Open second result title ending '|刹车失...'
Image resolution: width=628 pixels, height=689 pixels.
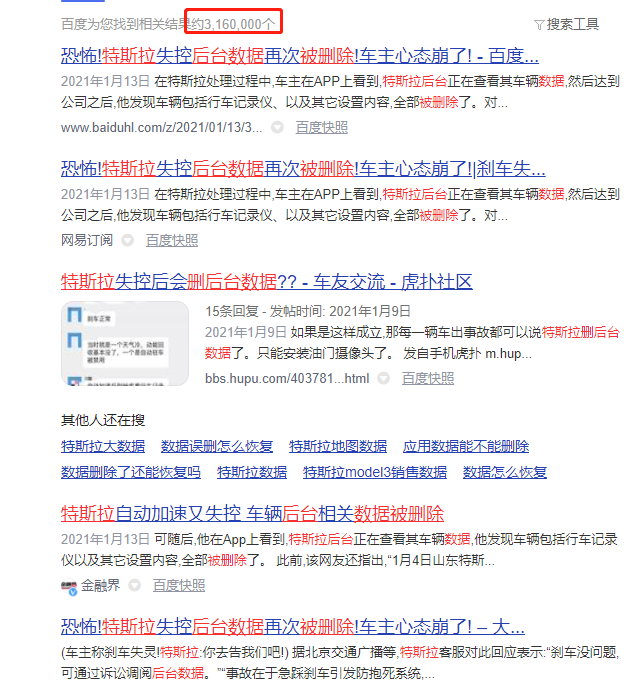pyautogui.click(x=303, y=169)
